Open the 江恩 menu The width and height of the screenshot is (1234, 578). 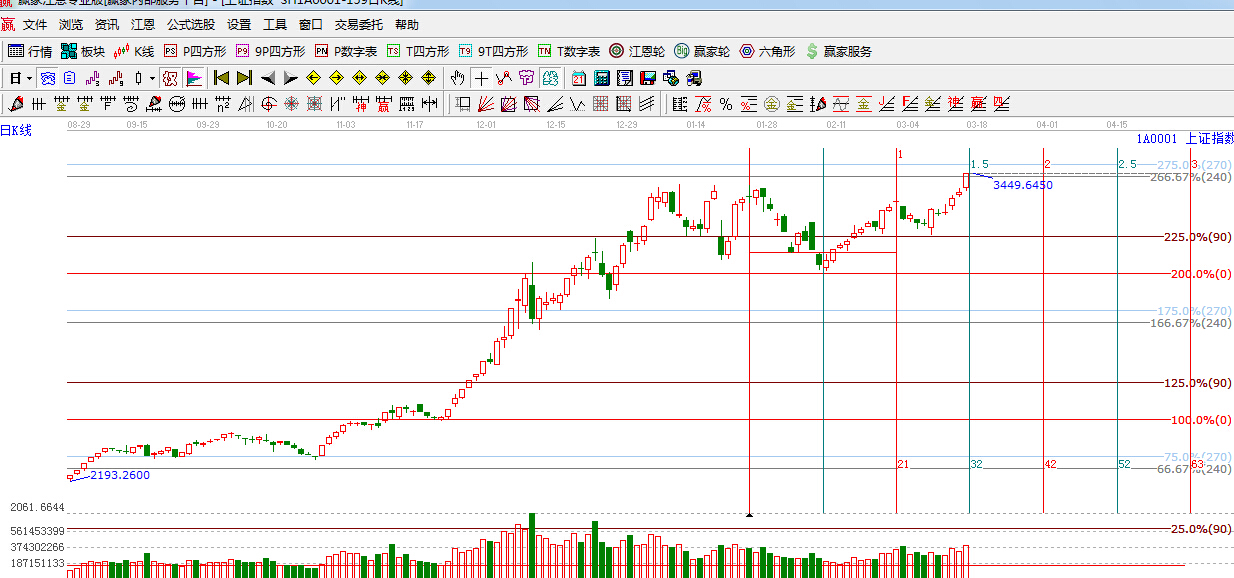143,24
